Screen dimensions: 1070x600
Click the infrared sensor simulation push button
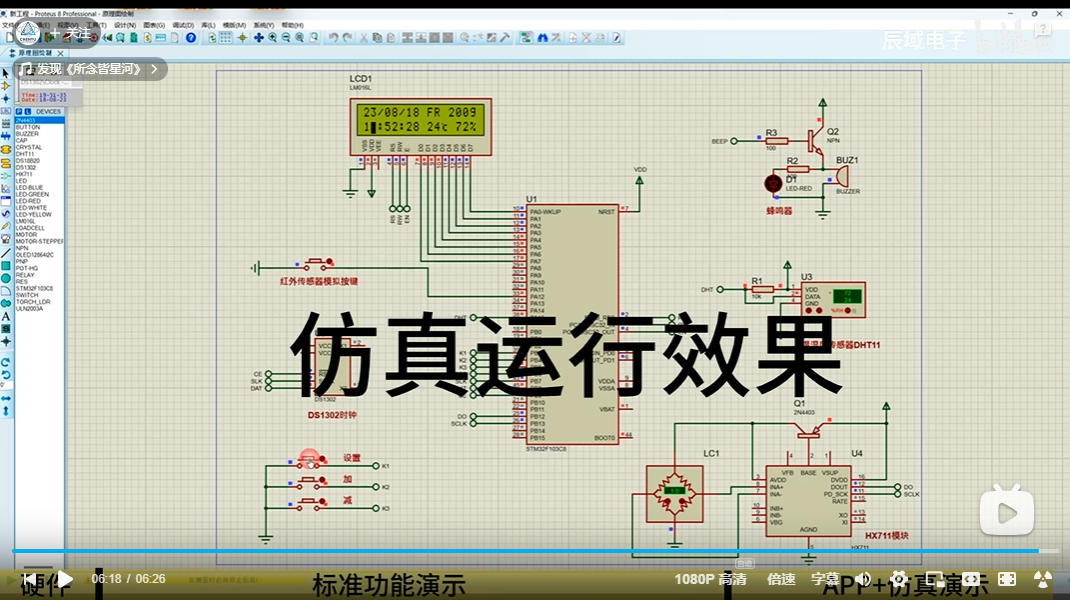[x=318, y=263]
